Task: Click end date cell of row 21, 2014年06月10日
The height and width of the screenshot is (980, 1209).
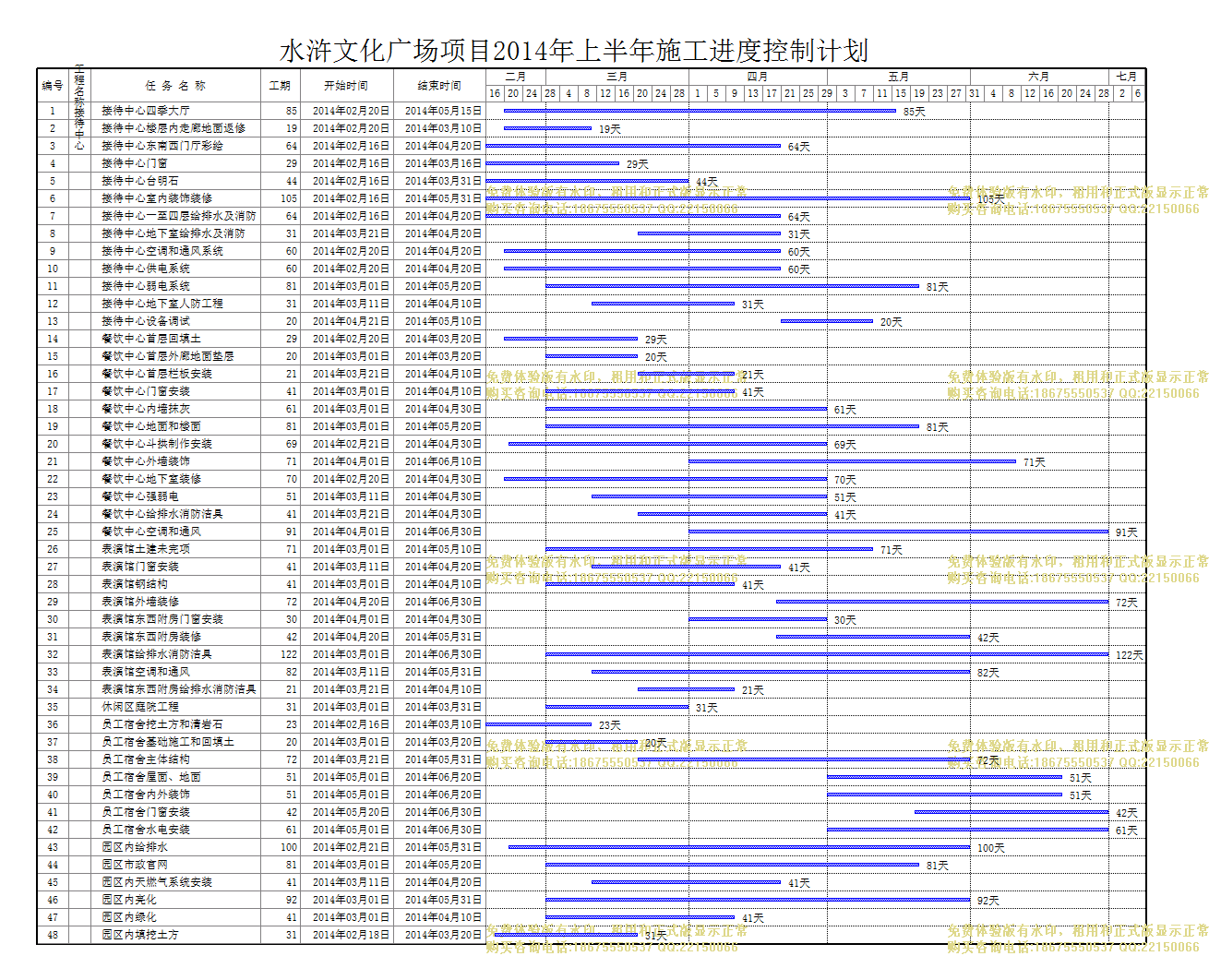Action: pos(440,461)
